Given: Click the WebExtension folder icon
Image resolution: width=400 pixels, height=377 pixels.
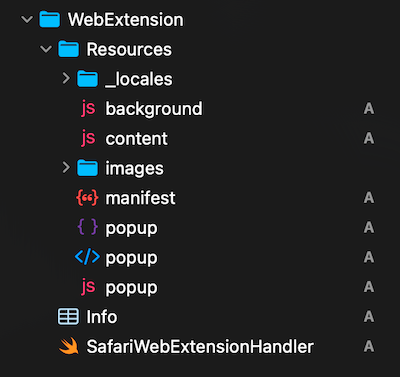Looking at the screenshot, I should (50, 19).
